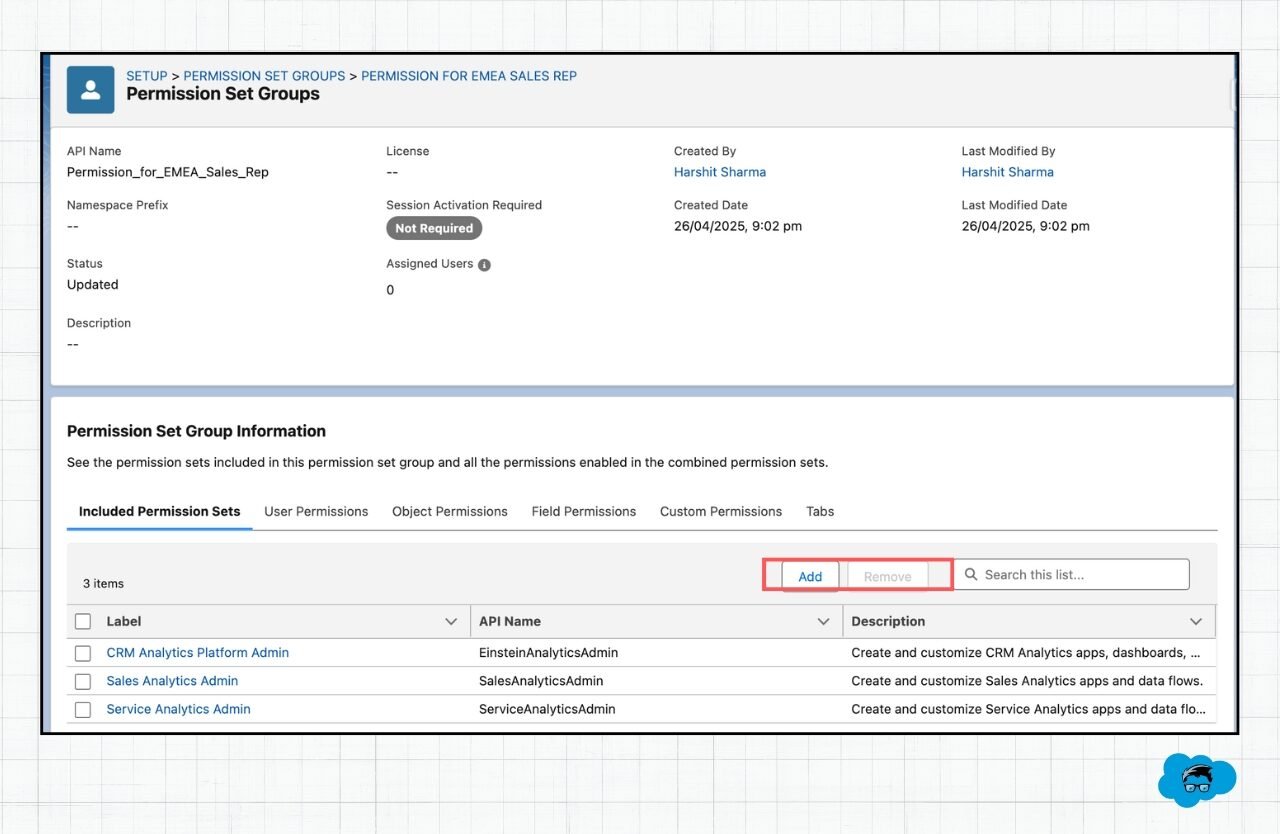This screenshot has height=834, width=1280.
Task: Click the Assigned Users info icon
Action: coord(484,265)
